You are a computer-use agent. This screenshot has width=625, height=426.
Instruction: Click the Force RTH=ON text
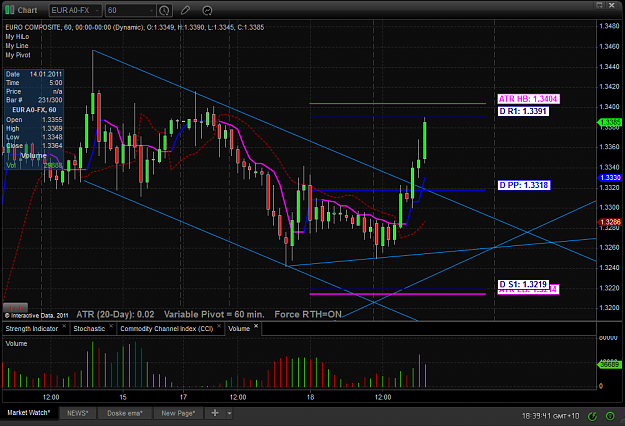pos(308,314)
